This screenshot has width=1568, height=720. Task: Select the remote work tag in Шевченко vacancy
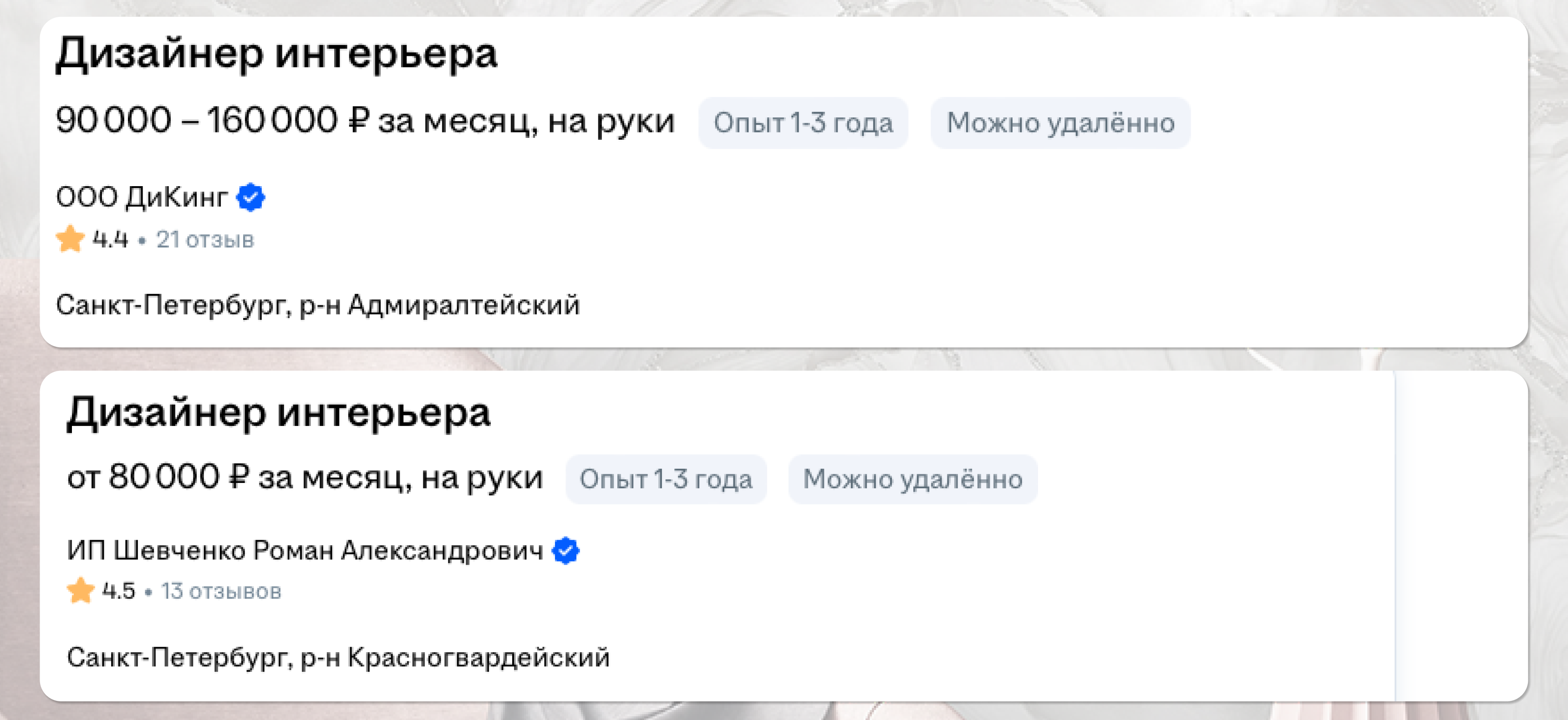[912, 480]
